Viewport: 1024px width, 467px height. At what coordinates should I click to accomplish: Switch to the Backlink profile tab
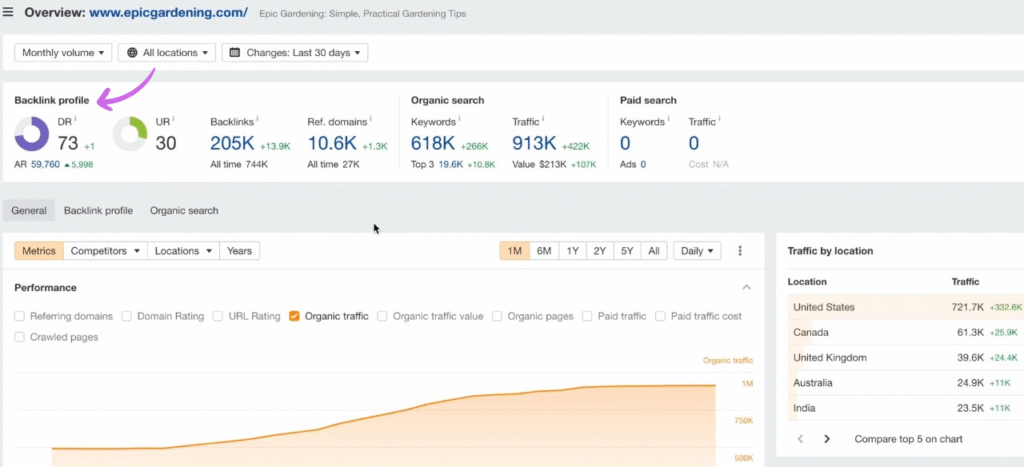pyautogui.click(x=98, y=211)
